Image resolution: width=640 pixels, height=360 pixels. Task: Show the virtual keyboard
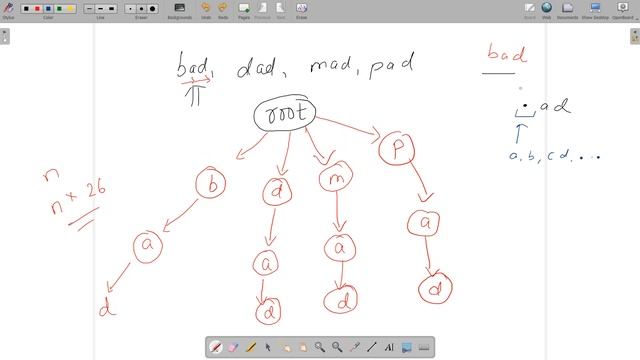coord(424,347)
